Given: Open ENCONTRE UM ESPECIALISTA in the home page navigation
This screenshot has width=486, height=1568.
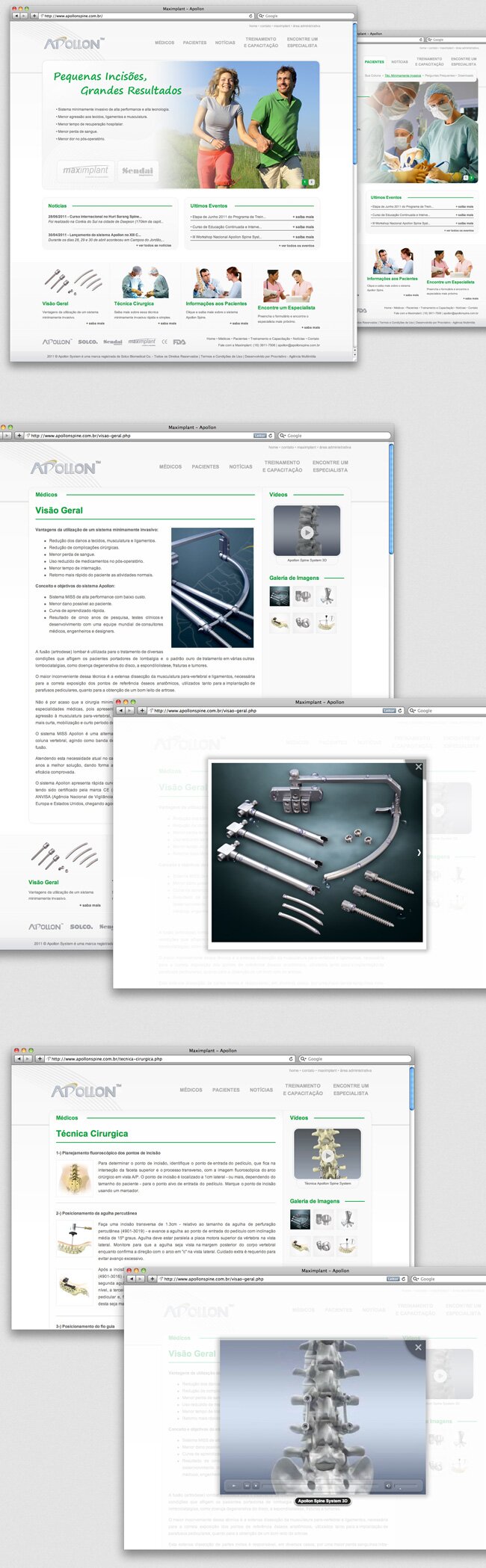Looking at the screenshot, I should pyautogui.click(x=302, y=43).
